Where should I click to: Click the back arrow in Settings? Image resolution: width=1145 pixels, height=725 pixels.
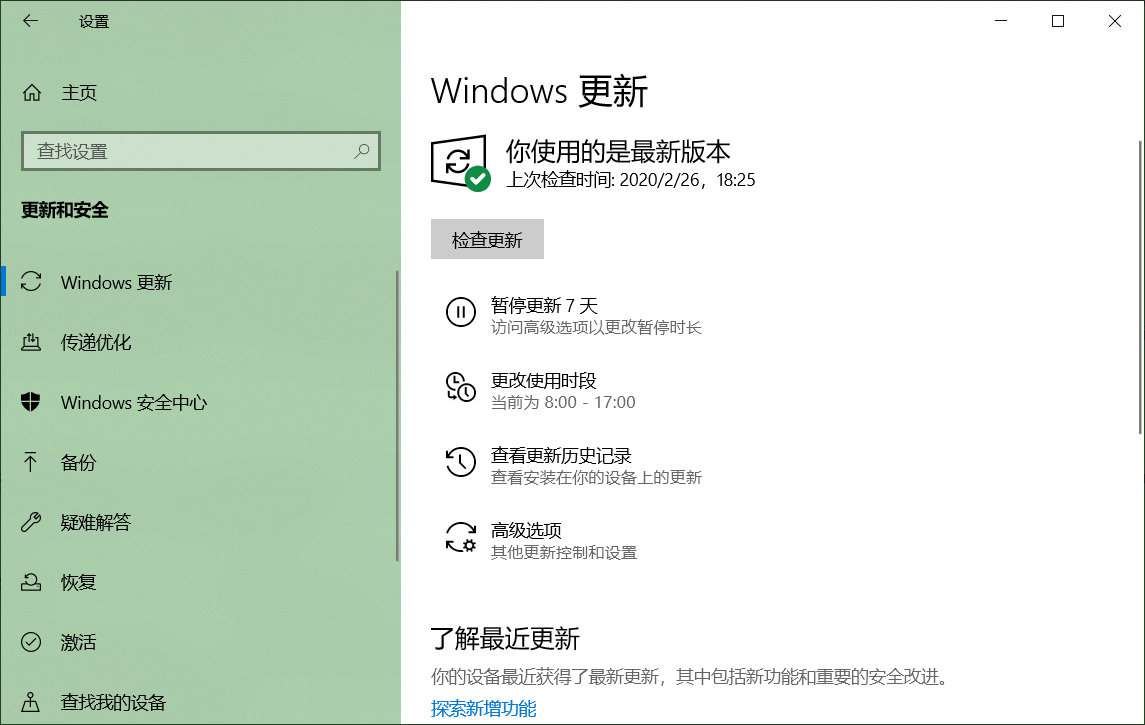tap(29, 20)
